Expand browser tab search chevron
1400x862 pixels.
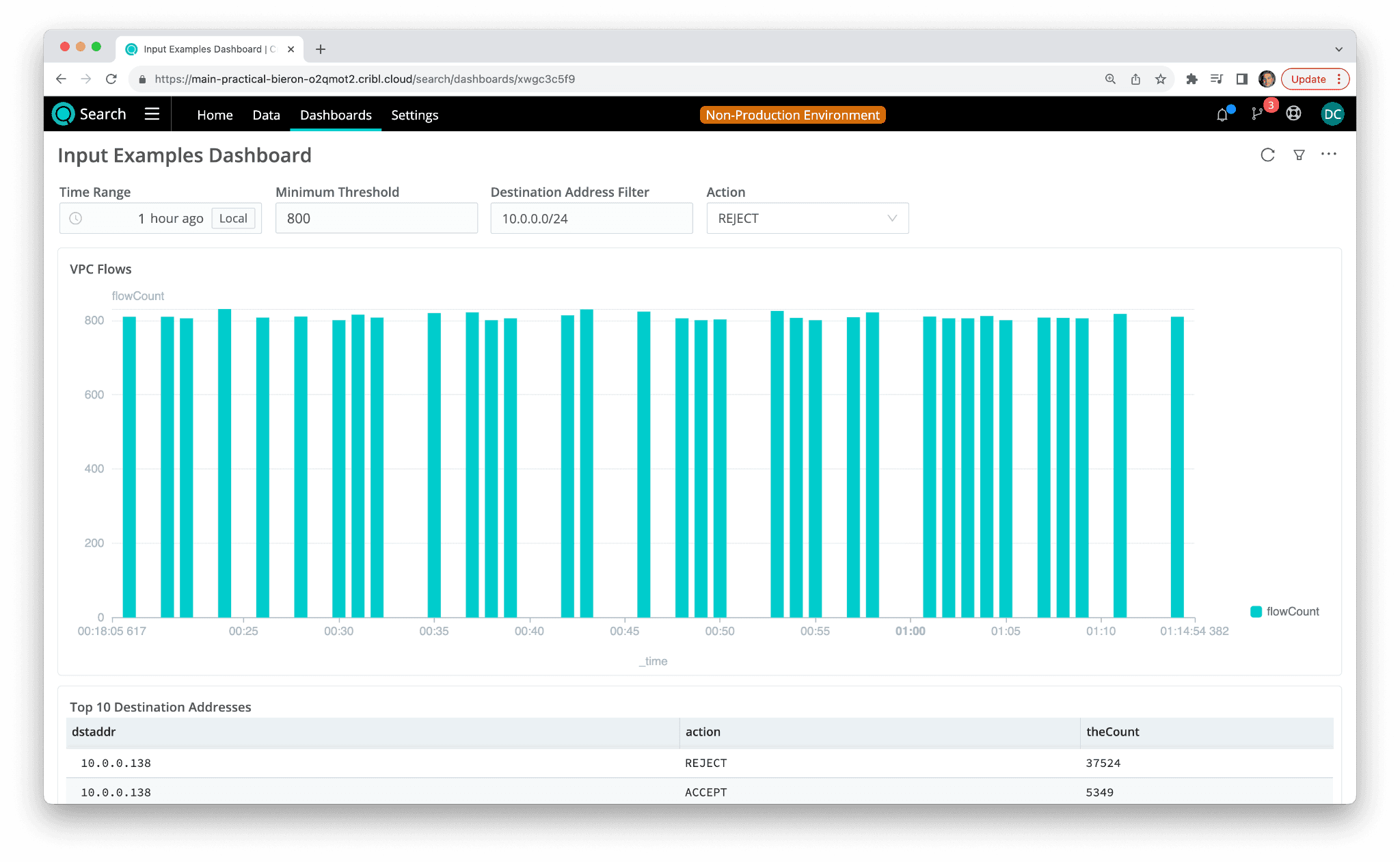click(x=1338, y=49)
